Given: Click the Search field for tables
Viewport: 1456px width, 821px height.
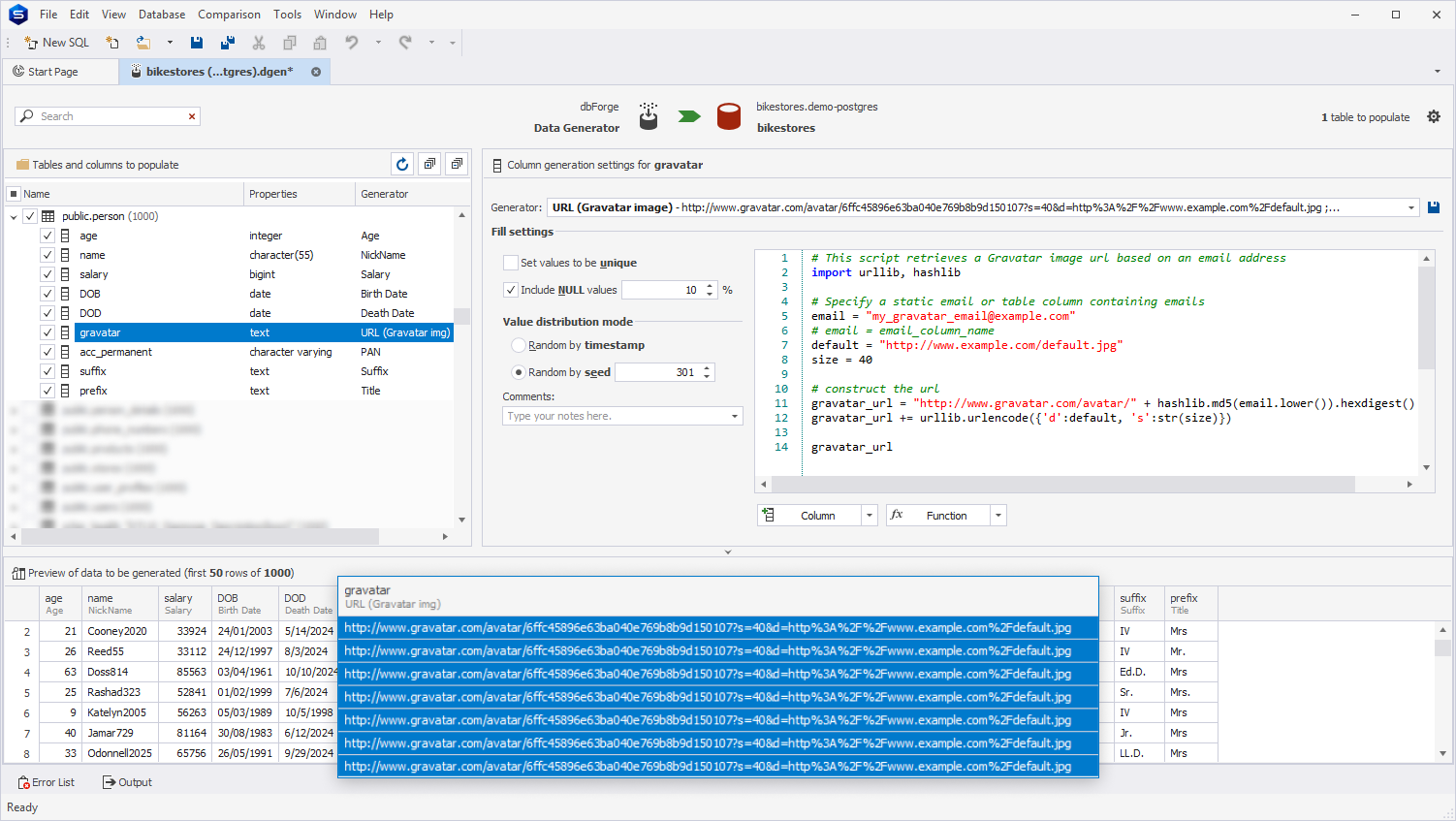Looking at the screenshot, I should point(107,116).
